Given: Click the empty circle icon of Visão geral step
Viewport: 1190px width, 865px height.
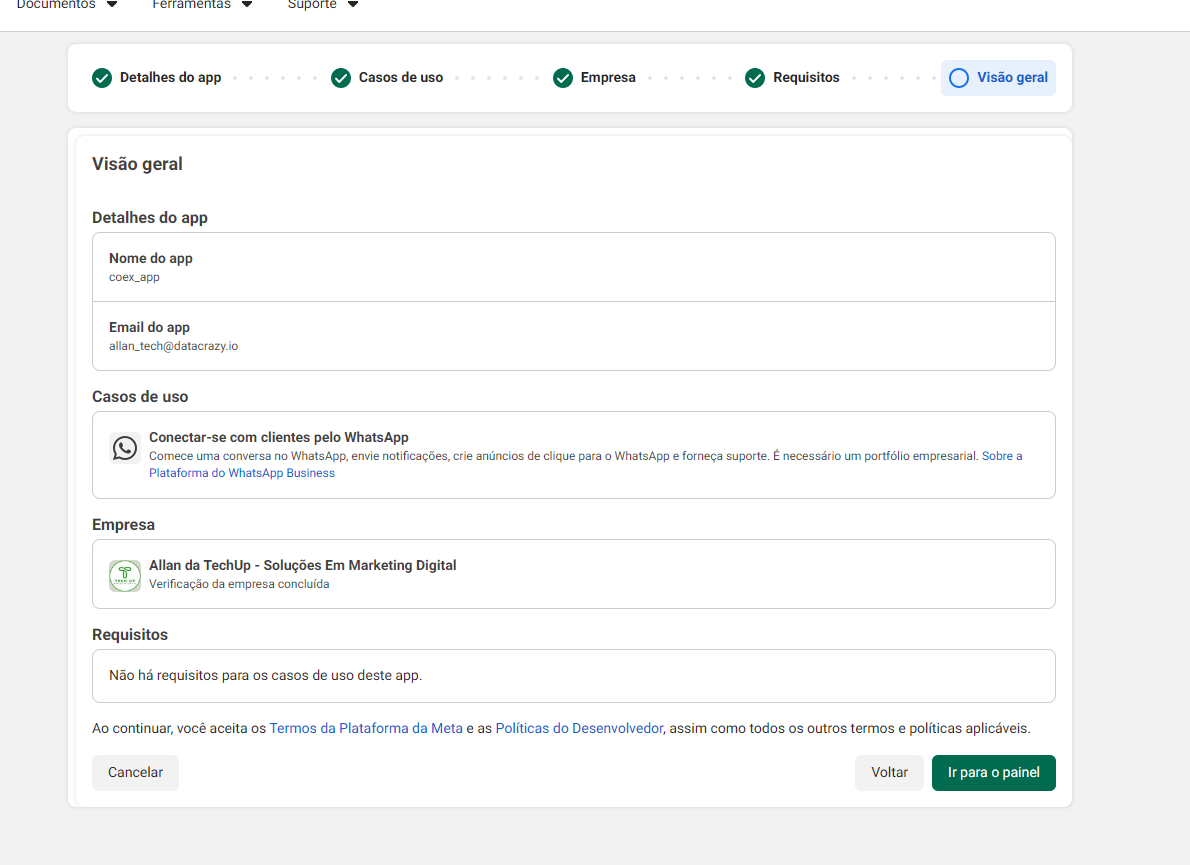Looking at the screenshot, I should tap(959, 78).
